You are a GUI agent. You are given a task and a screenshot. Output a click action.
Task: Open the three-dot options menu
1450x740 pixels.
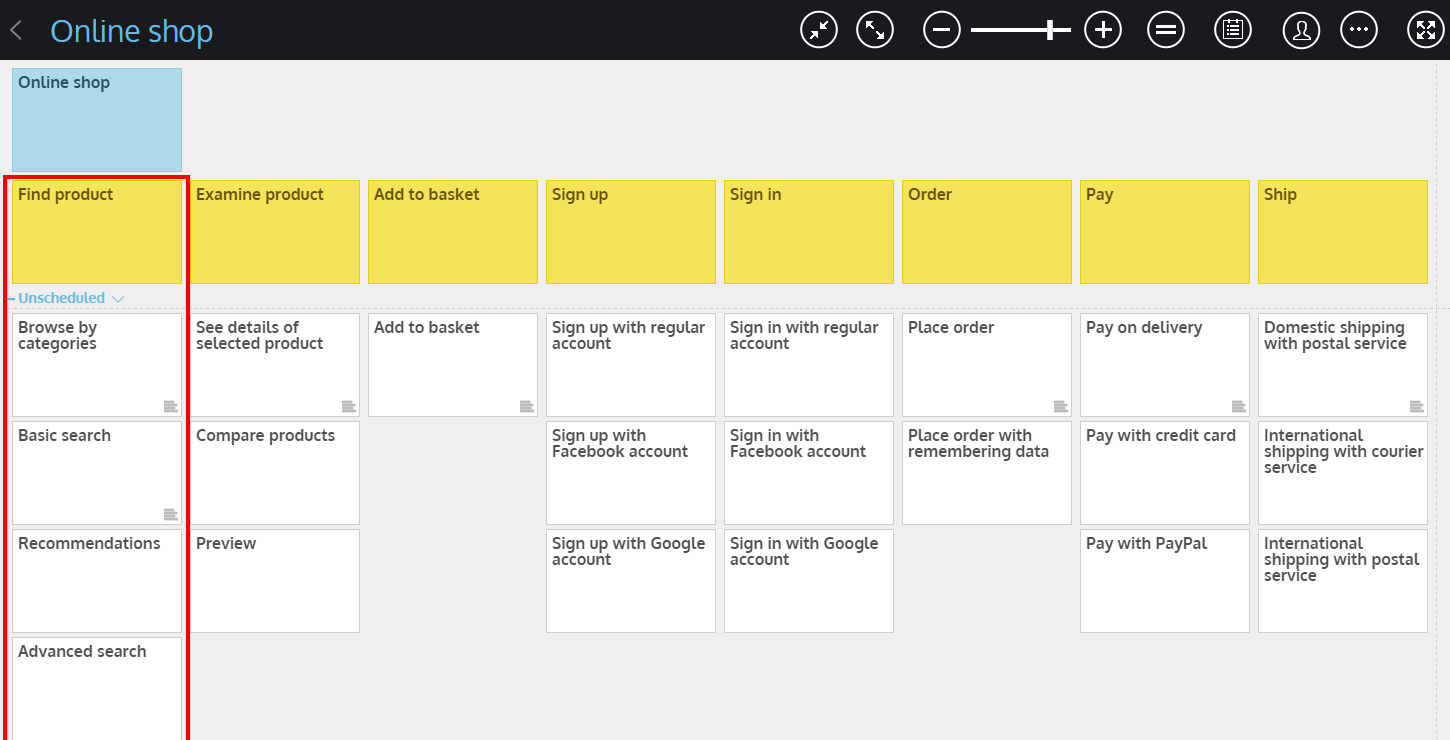click(1359, 29)
